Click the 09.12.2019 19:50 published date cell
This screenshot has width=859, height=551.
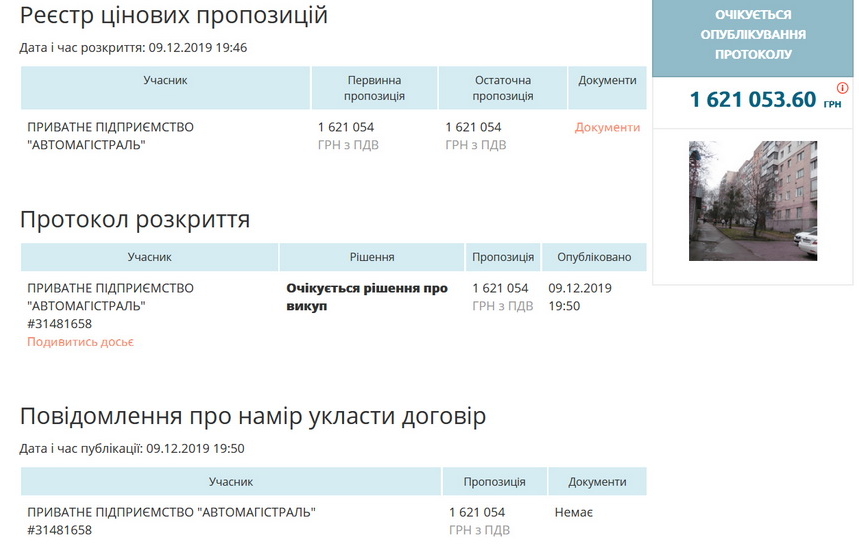[580, 297]
